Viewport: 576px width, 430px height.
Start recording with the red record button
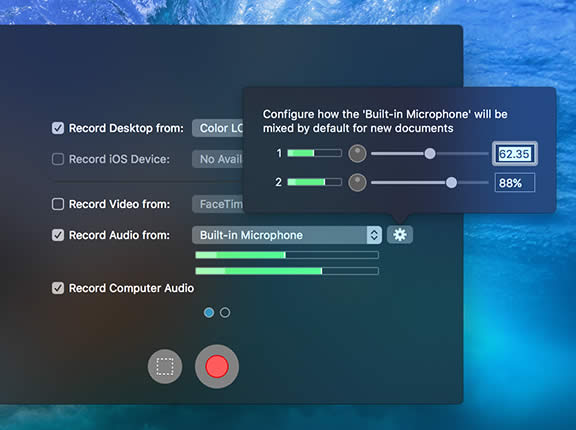click(x=217, y=366)
